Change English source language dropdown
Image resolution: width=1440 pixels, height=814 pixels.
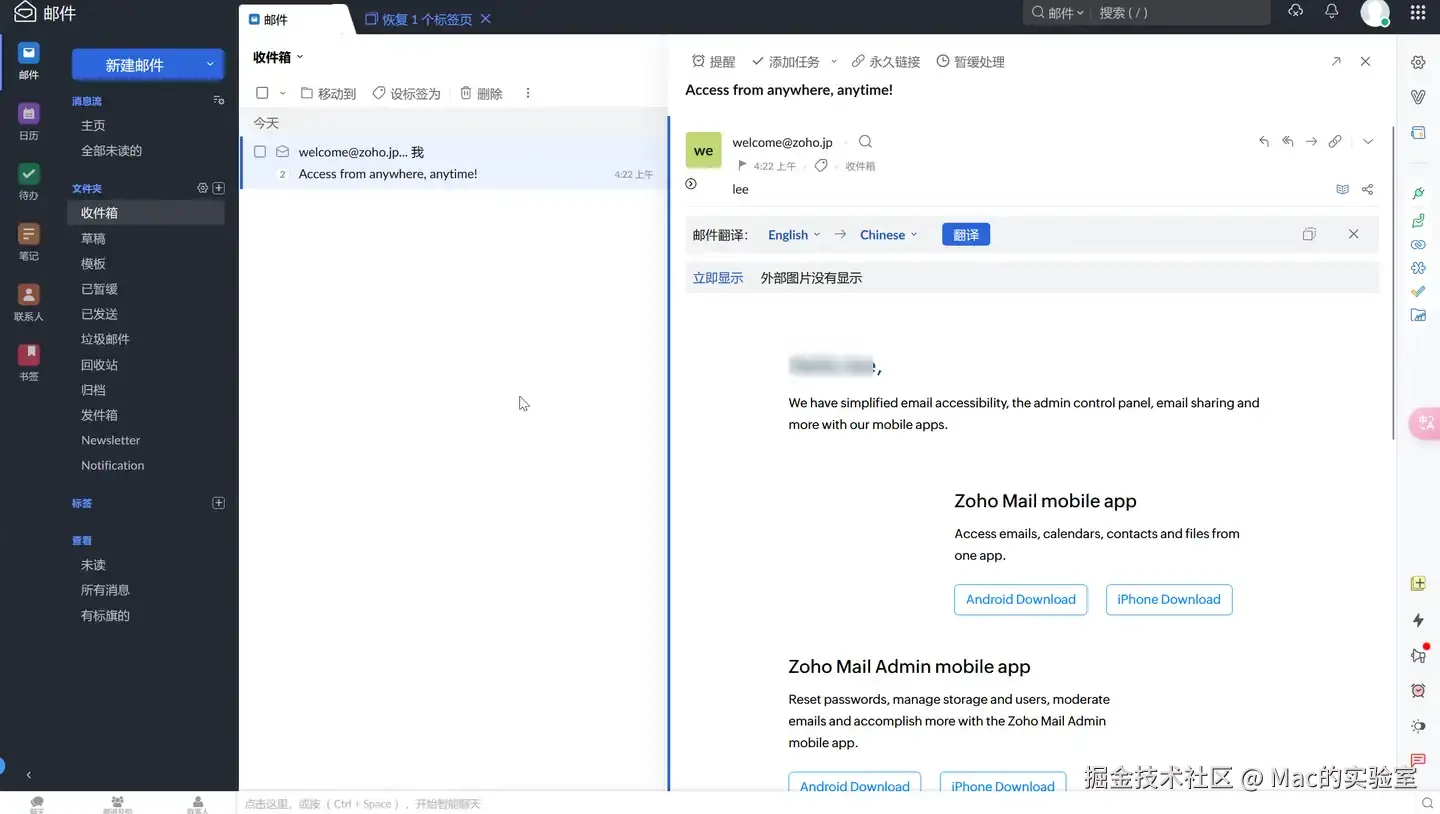[x=794, y=235]
